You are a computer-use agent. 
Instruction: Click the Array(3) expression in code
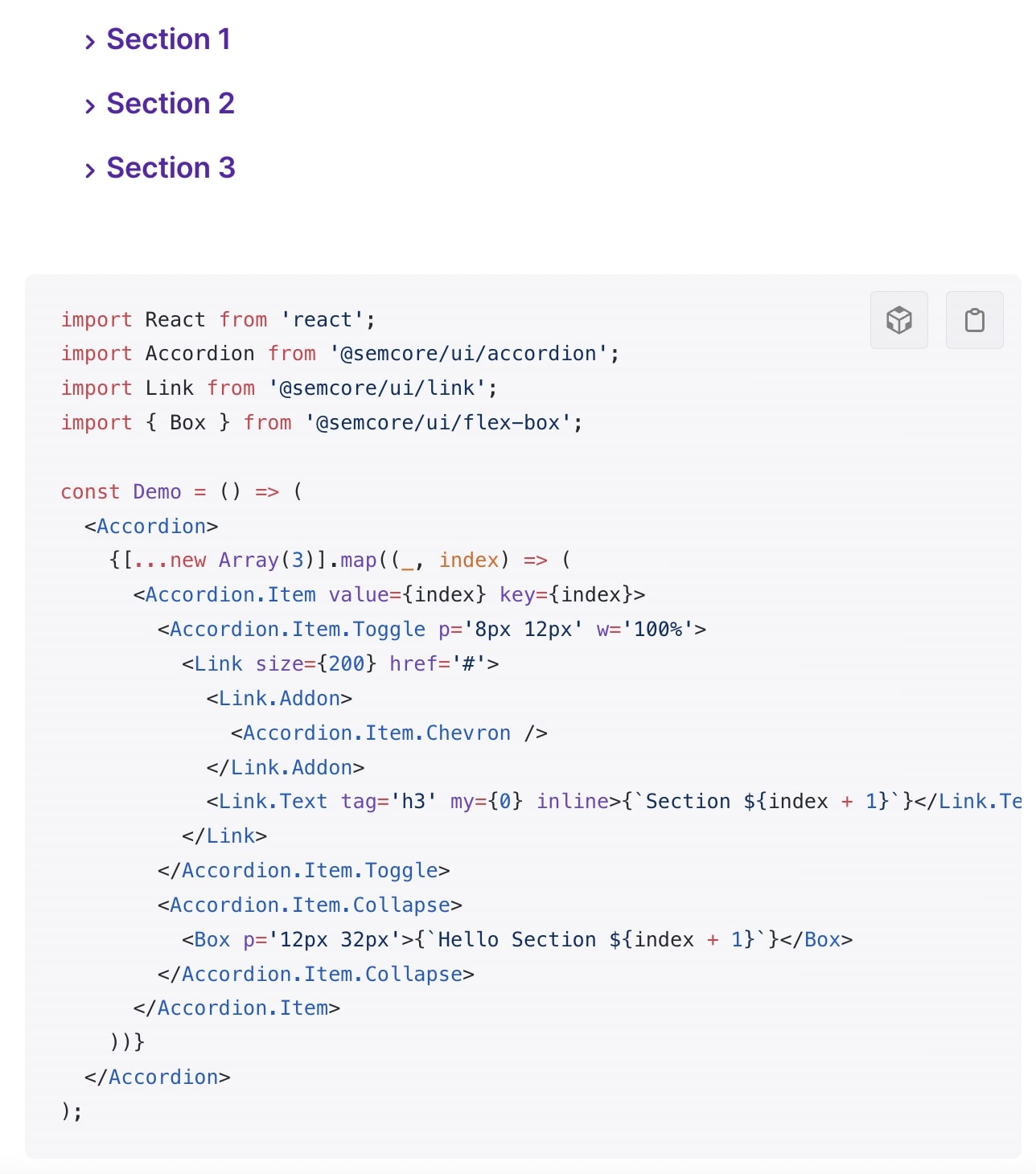click(266, 560)
